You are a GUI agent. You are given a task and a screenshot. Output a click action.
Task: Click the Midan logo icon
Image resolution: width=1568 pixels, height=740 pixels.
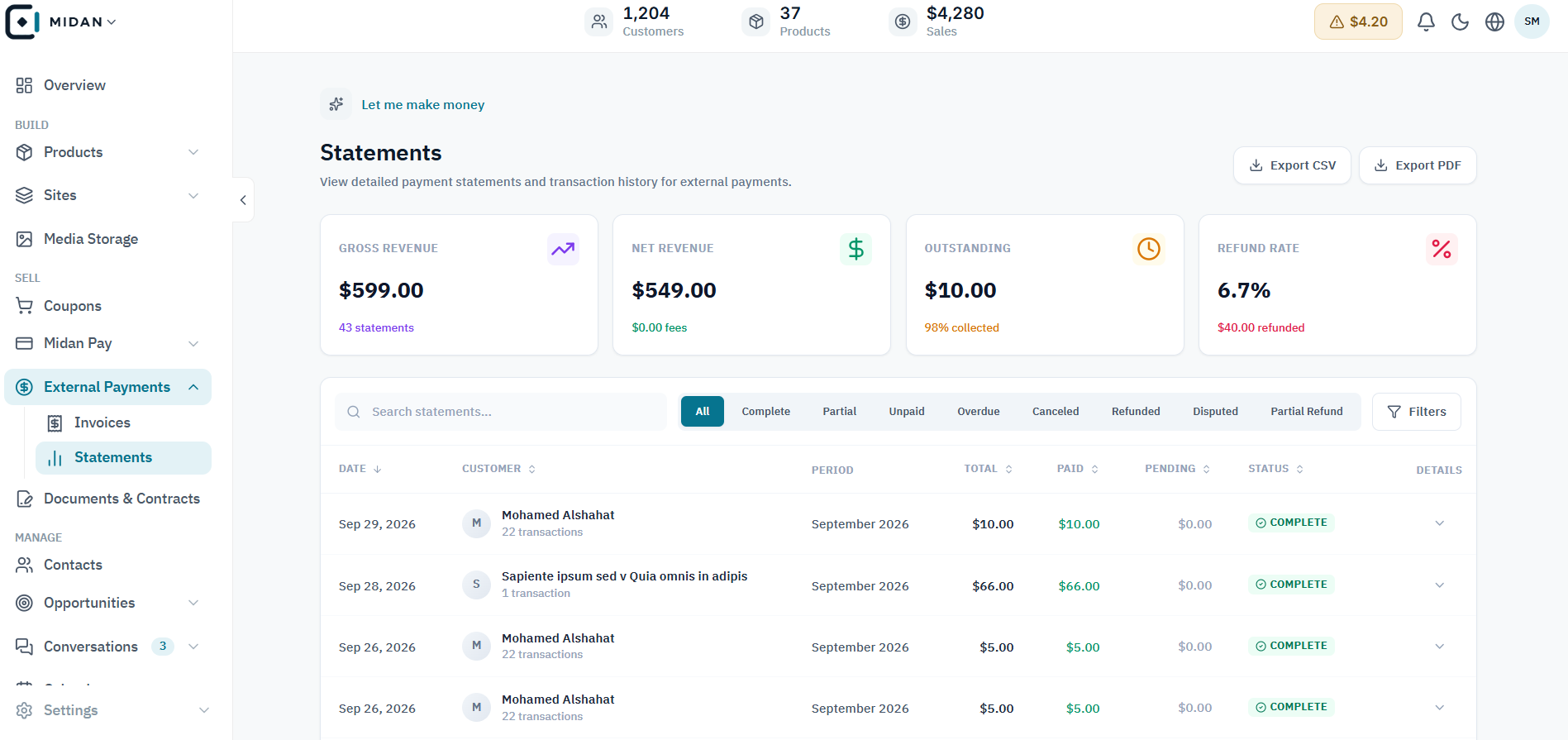(x=22, y=21)
